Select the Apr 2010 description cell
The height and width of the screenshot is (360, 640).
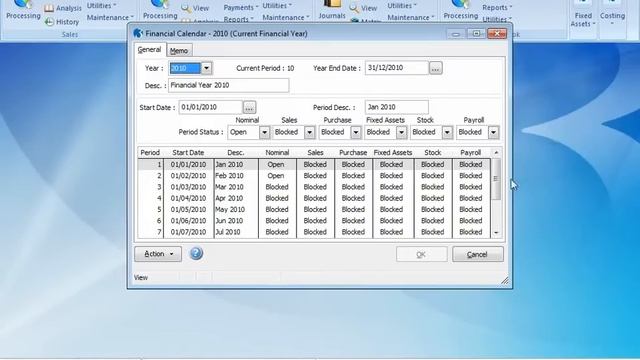pyautogui.click(x=236, y=198)
